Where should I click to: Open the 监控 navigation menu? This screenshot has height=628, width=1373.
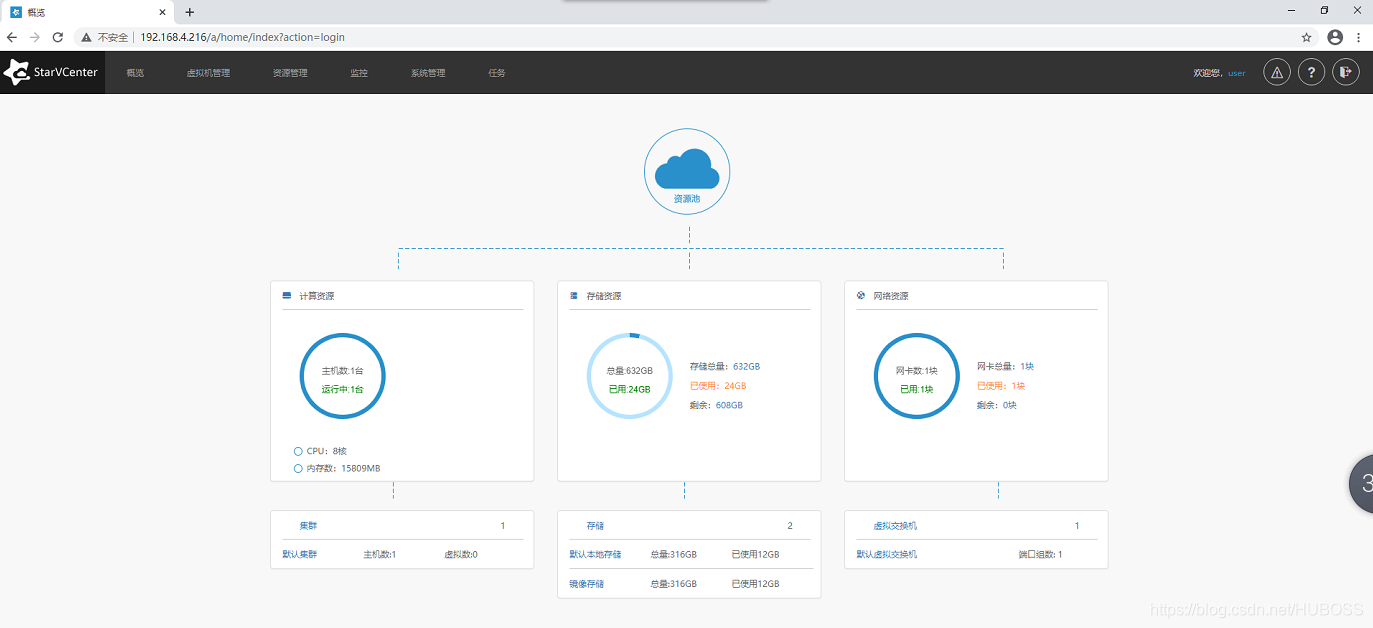tap(359, 73)
